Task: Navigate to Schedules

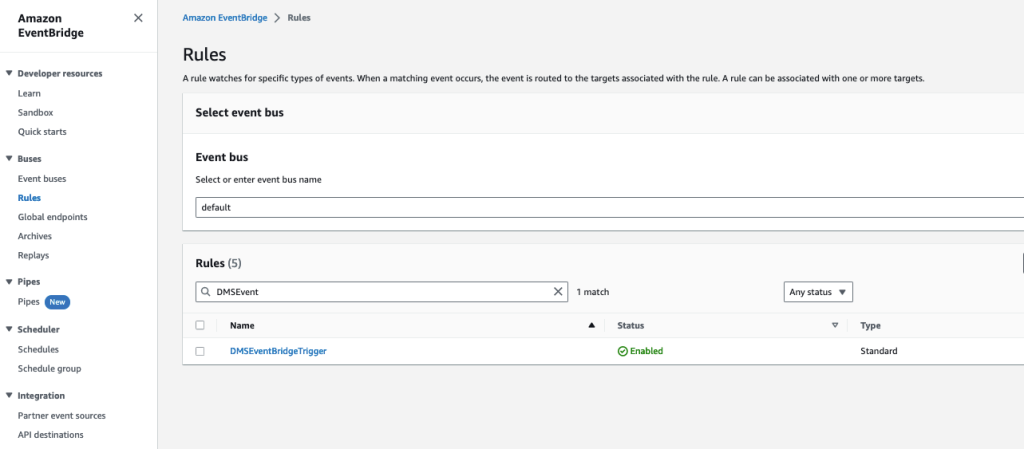Action: (x=38, y=349)
